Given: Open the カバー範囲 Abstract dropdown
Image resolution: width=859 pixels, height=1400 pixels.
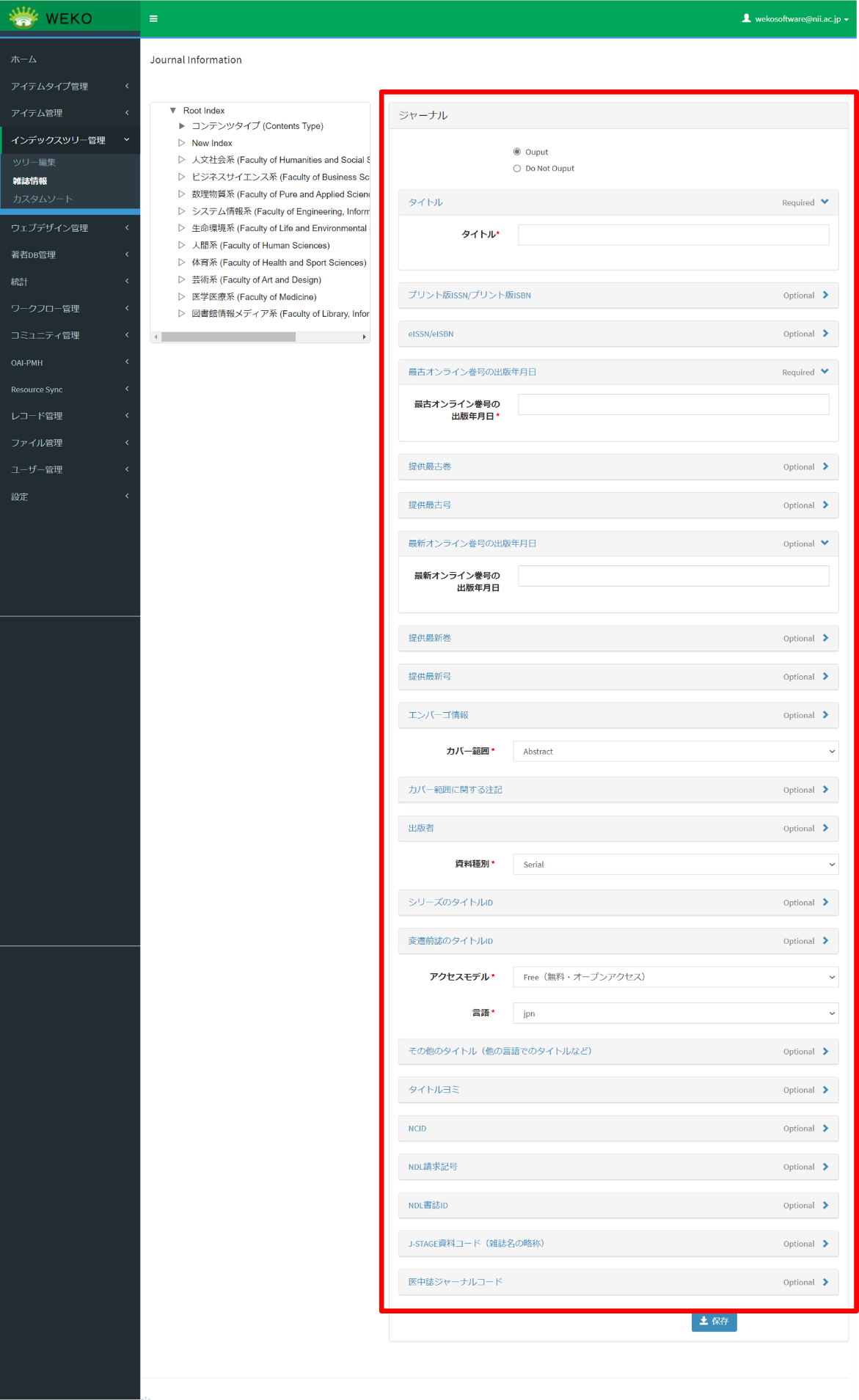Looking at the screenshot, I should pos(675,752).
